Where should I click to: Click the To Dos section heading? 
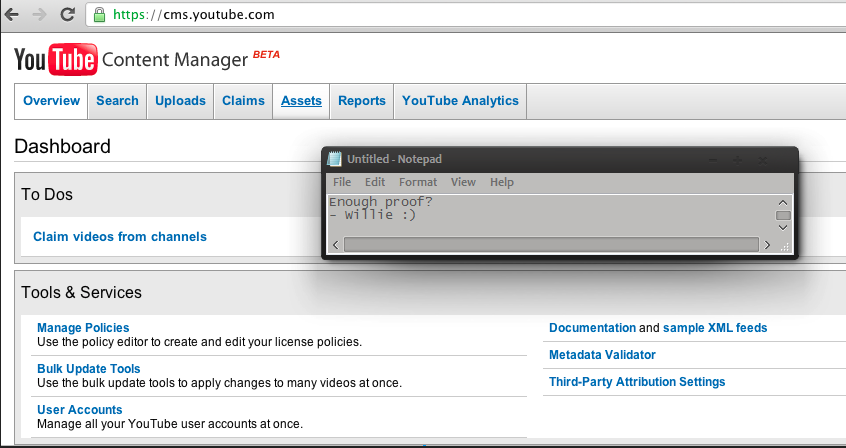point(47,194)
